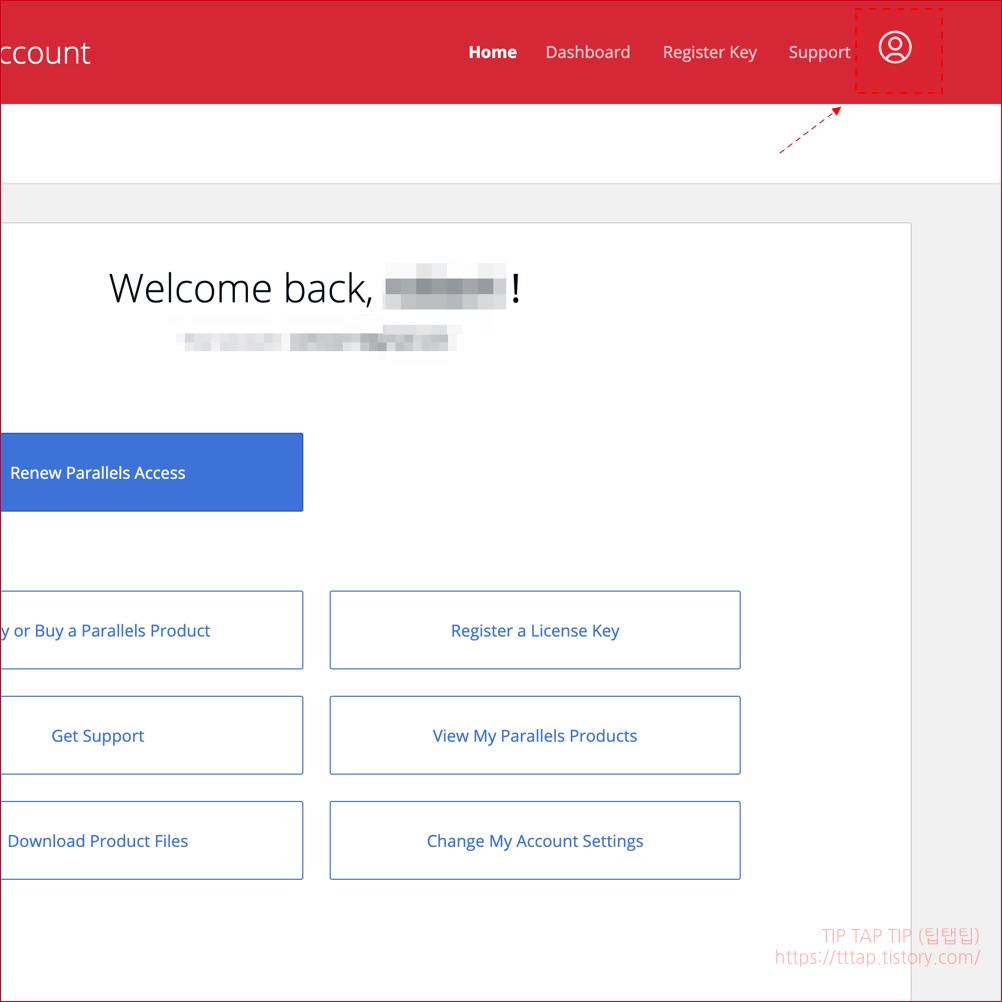
Task: Open the Dashboard nav item
Action: [588, 52]
